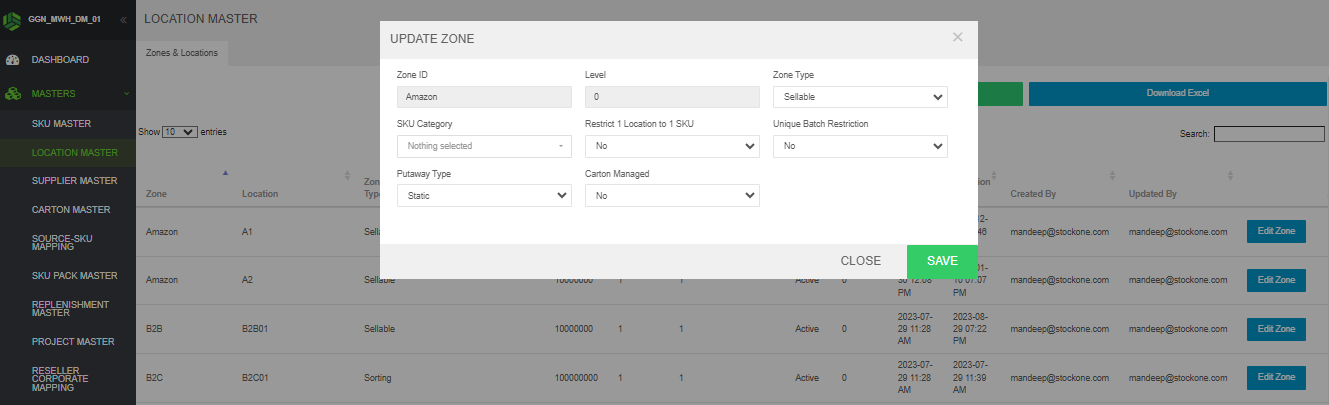The image size is (1329, 405).
Task: Open the Zone Type dropdown
Action: coord(860,97)
